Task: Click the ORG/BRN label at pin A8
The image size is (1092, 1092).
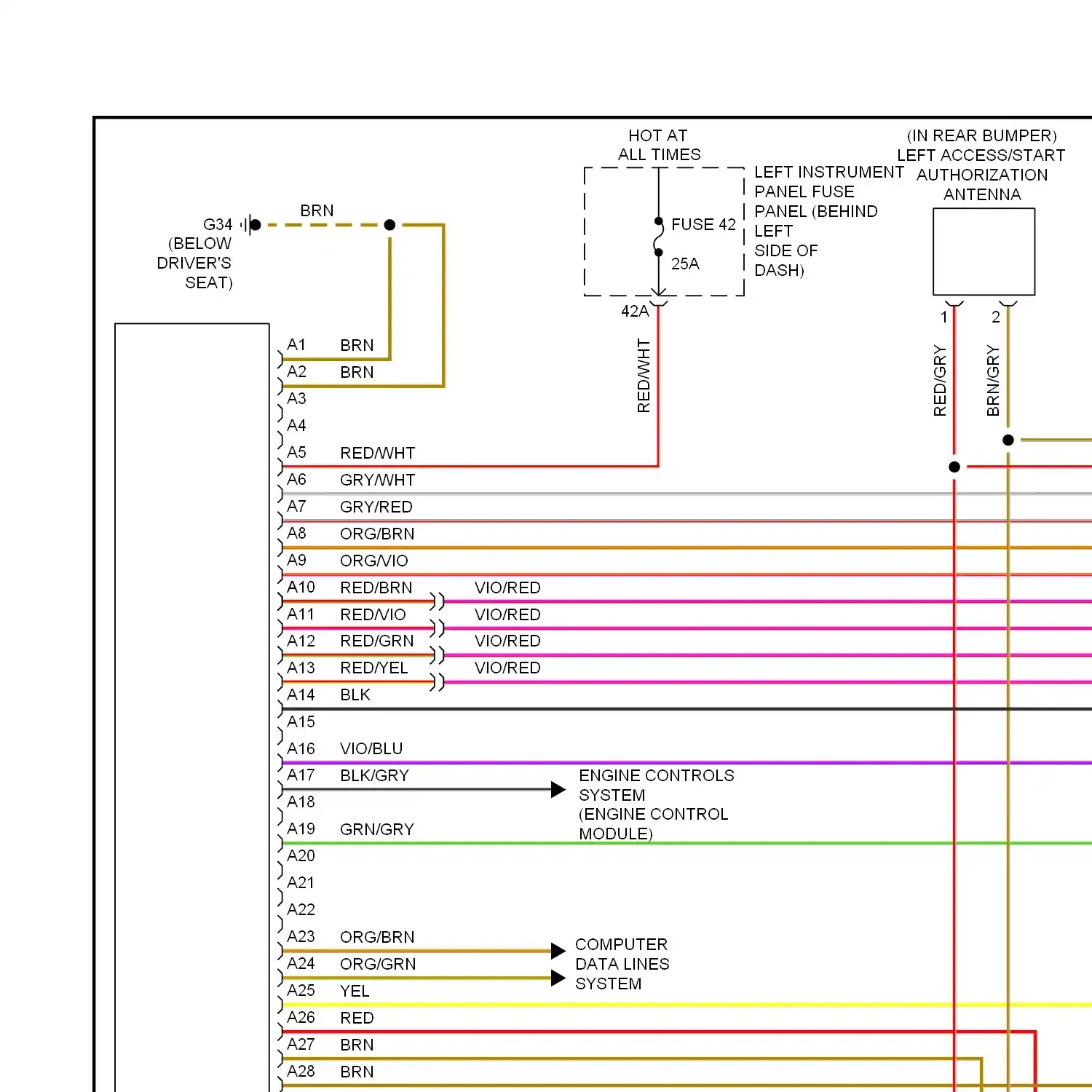Action: point(377,534)
